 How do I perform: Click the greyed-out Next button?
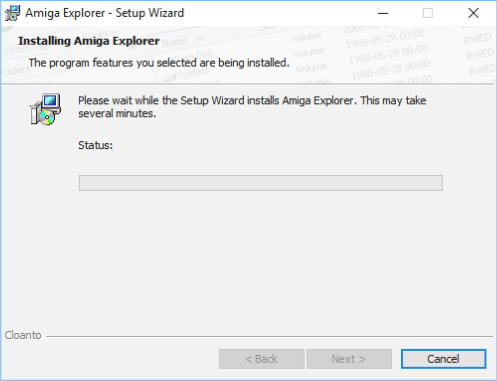(x=349, y=359)
